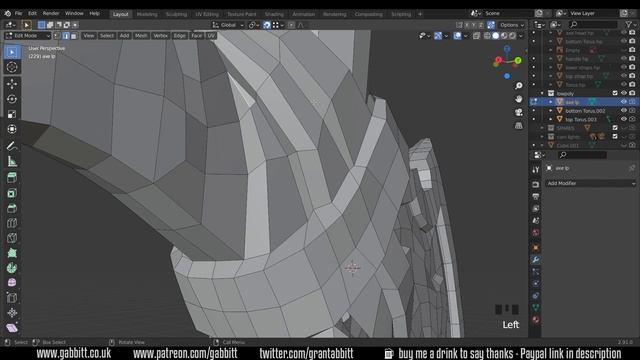Collapse the lowpoly collection
The image size is (640, 360).
tap(542, 93)
